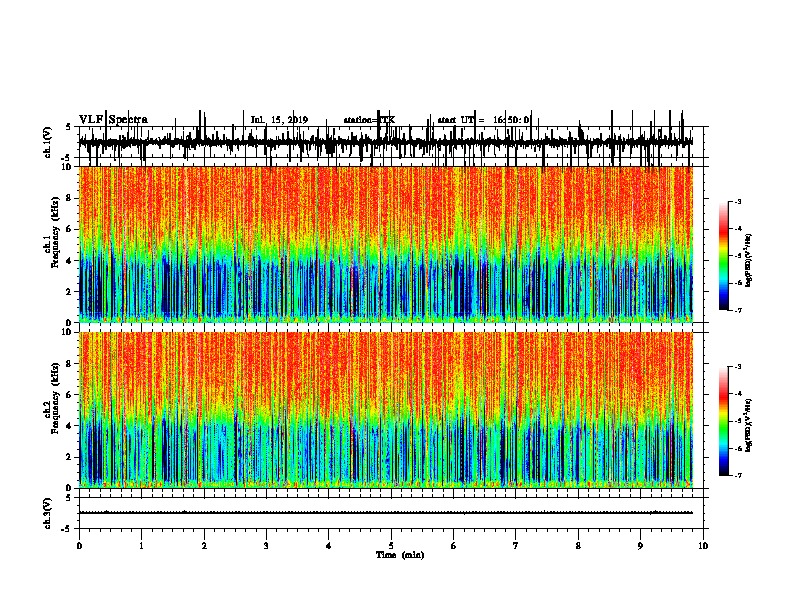
Task: Click time axis tick label '8'
Action: click(578, 546)
